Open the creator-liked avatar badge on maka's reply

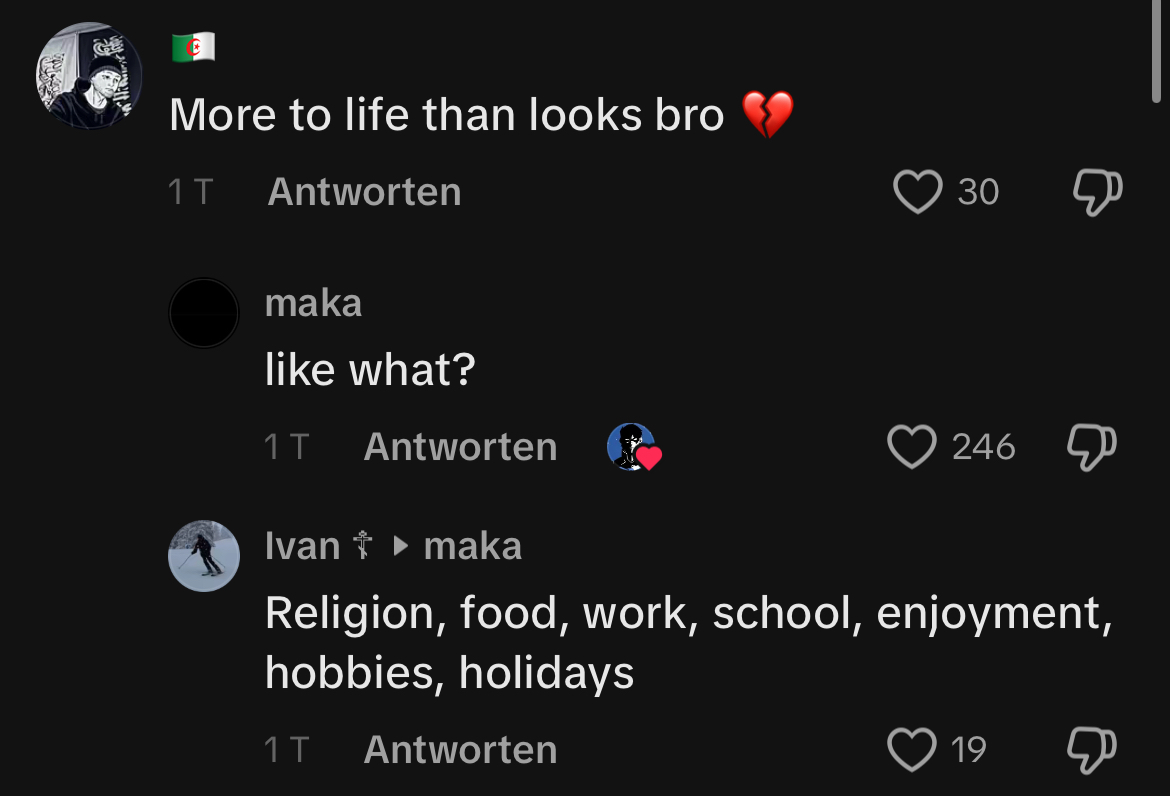(x=634, y=447)
